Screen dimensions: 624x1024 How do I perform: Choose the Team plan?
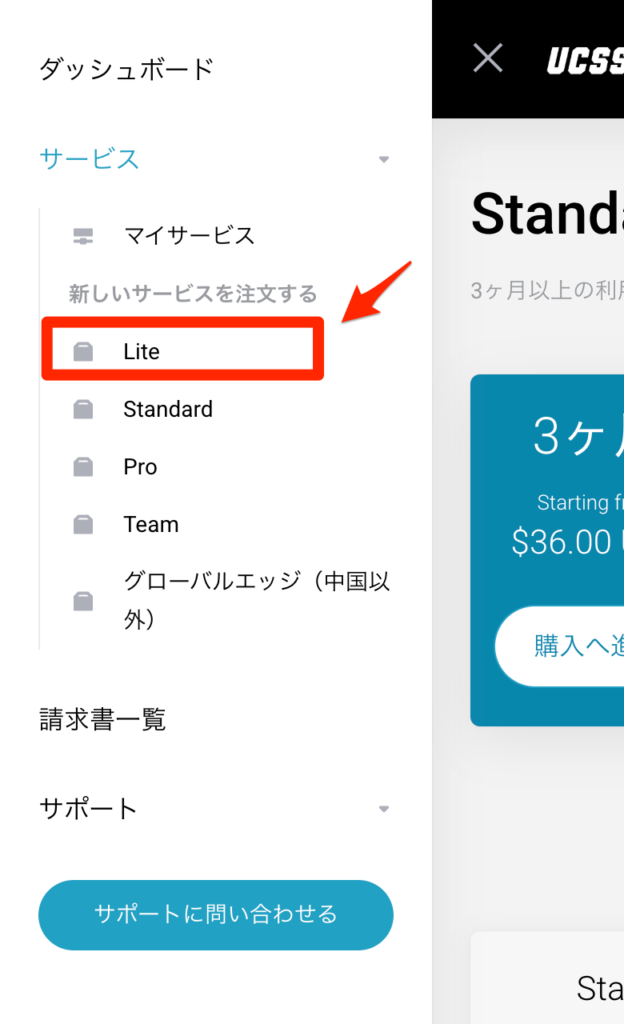pyautogui.click(x=151, y=524)
